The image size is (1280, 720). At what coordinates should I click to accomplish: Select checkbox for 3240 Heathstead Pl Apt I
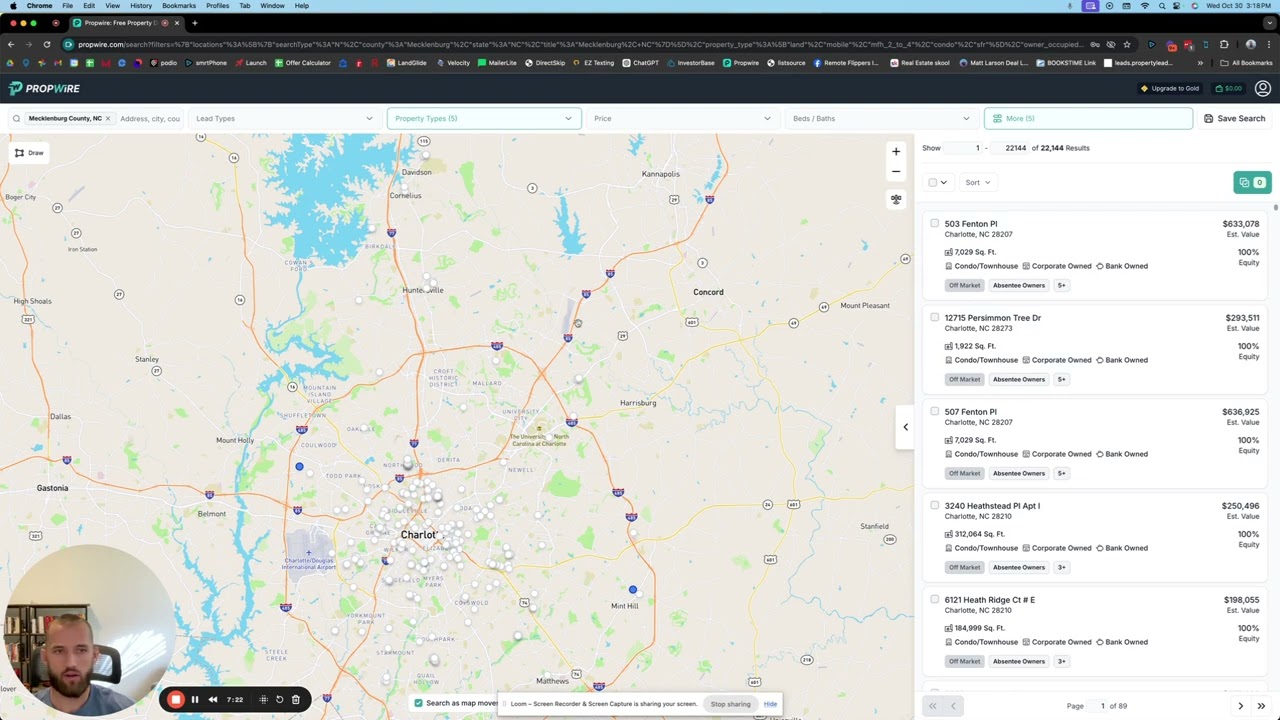[935, 505]
